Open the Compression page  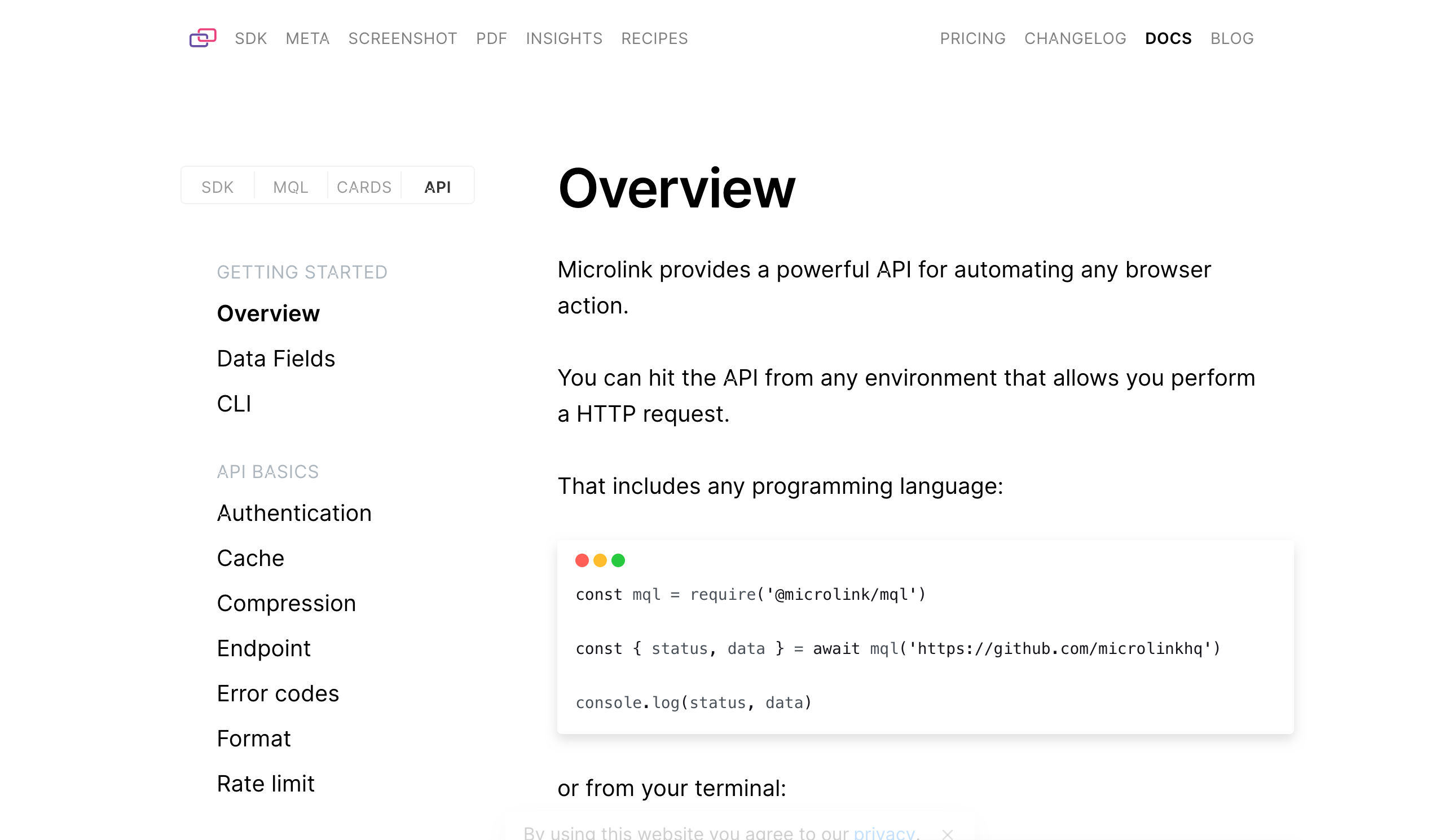287,604
